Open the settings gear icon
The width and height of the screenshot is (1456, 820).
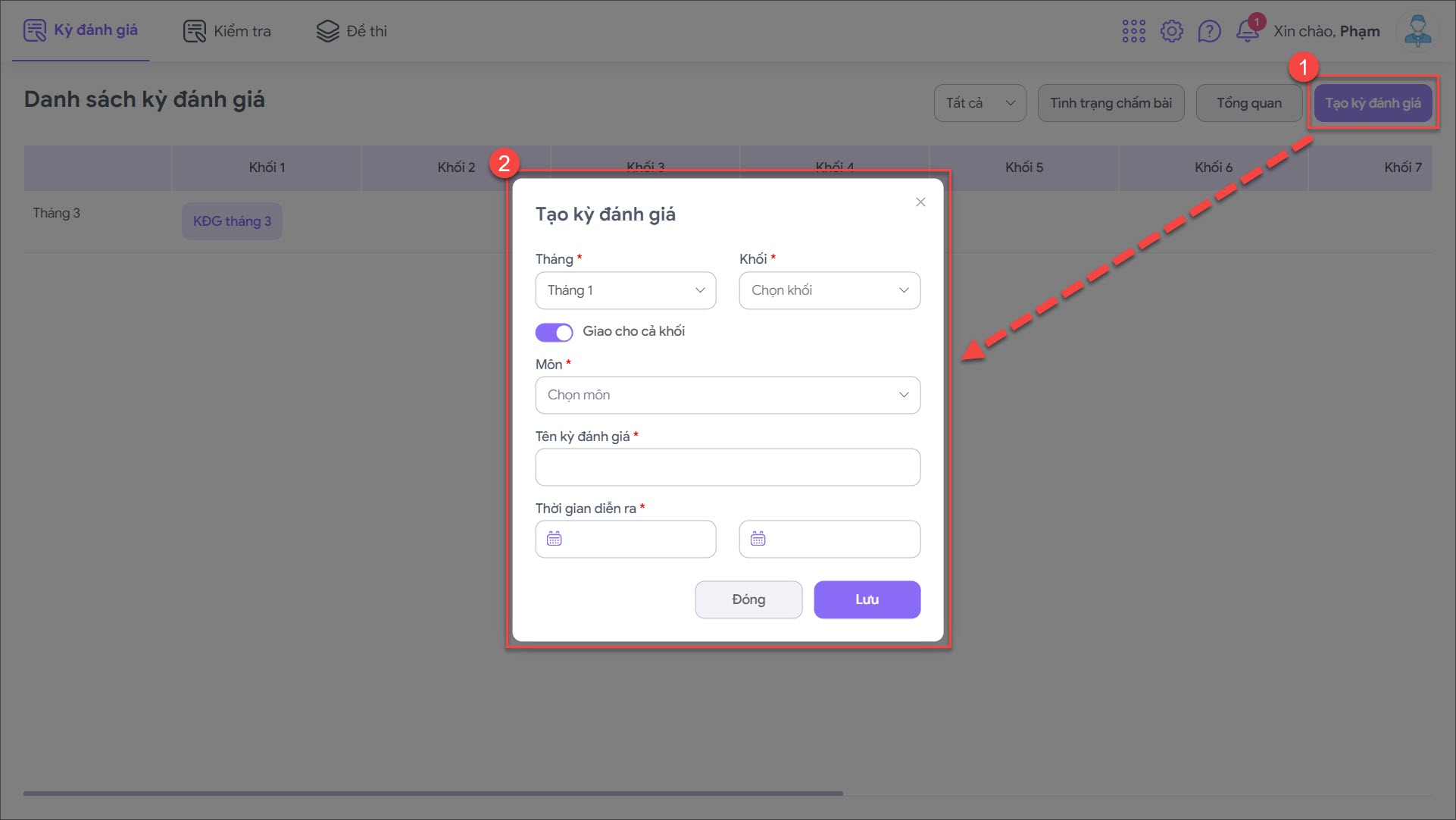tap(1171, 31)
